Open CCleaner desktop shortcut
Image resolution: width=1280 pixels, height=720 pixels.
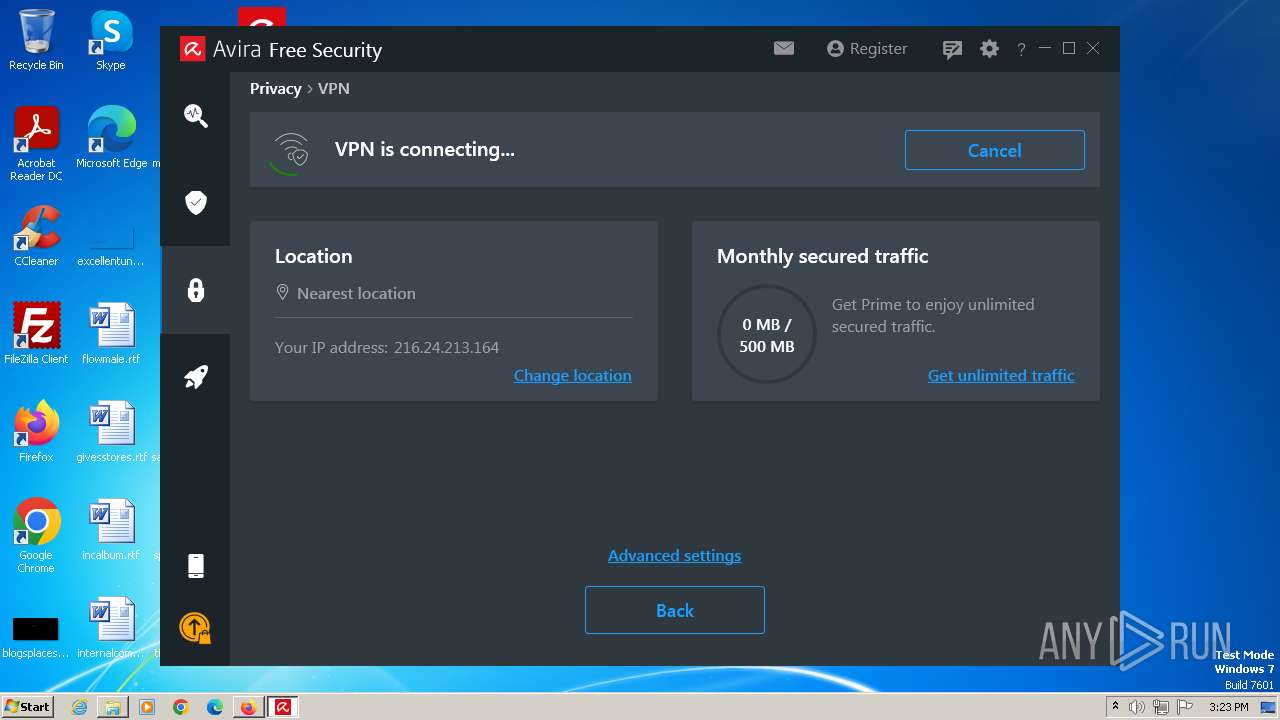pyautogui.click(x=36, y=236)
